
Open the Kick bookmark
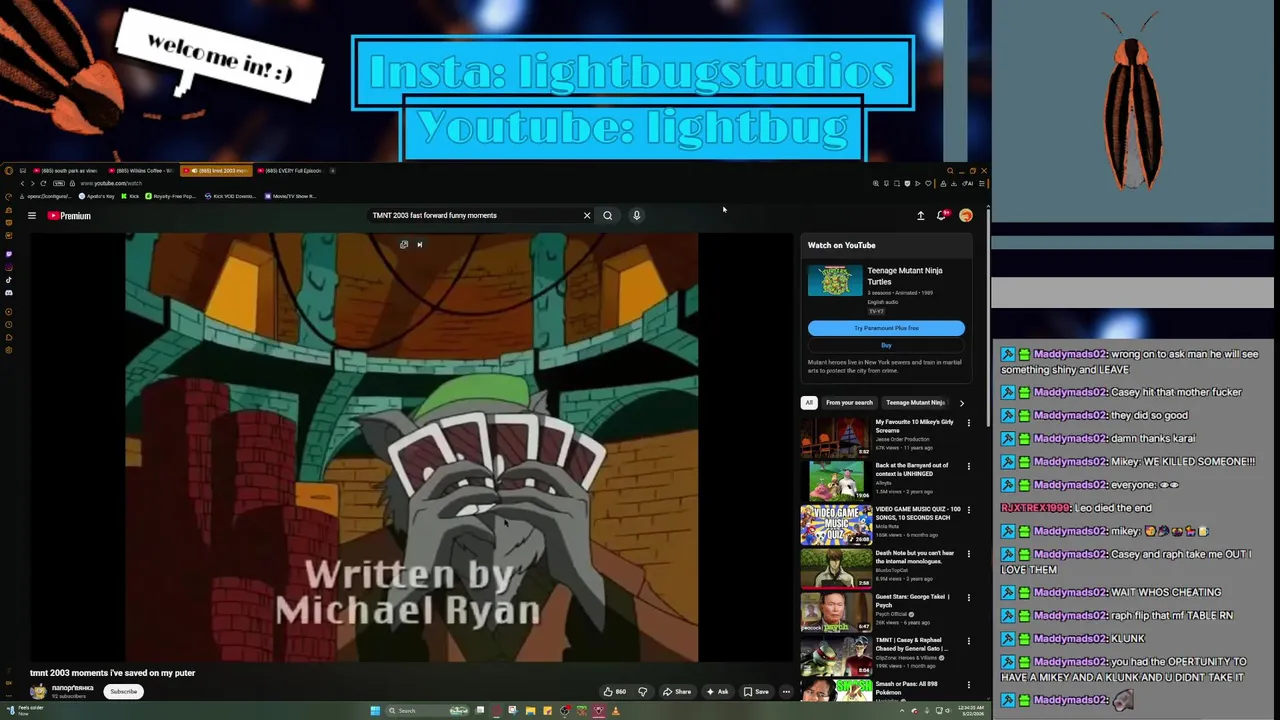click(130, 196)
